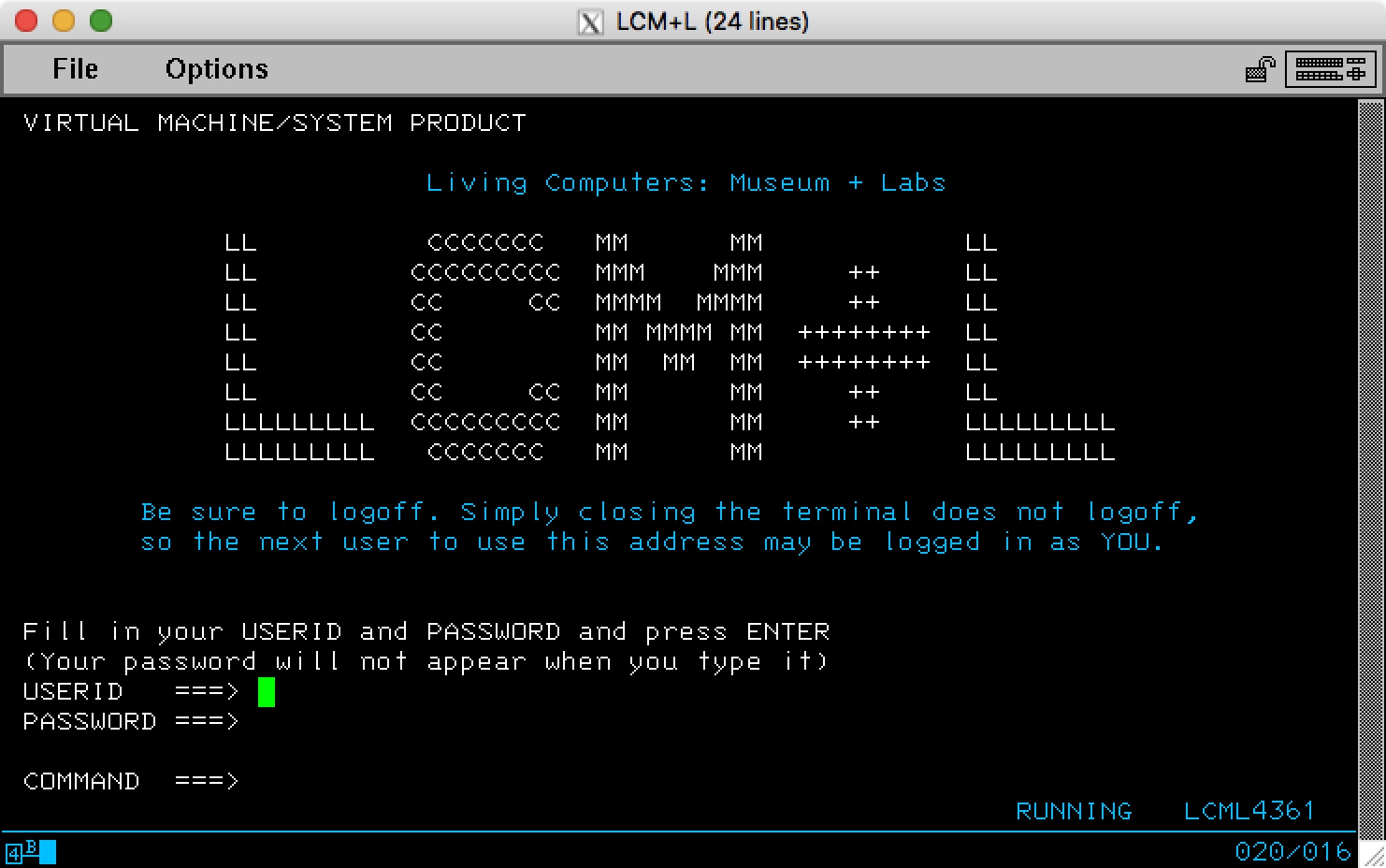1386x868 pixels.
Task: Click the VIRTUAL MACHINE/SYSTEM PRODUCT heading
Action: pyautogui.click(x=275, y=123)
